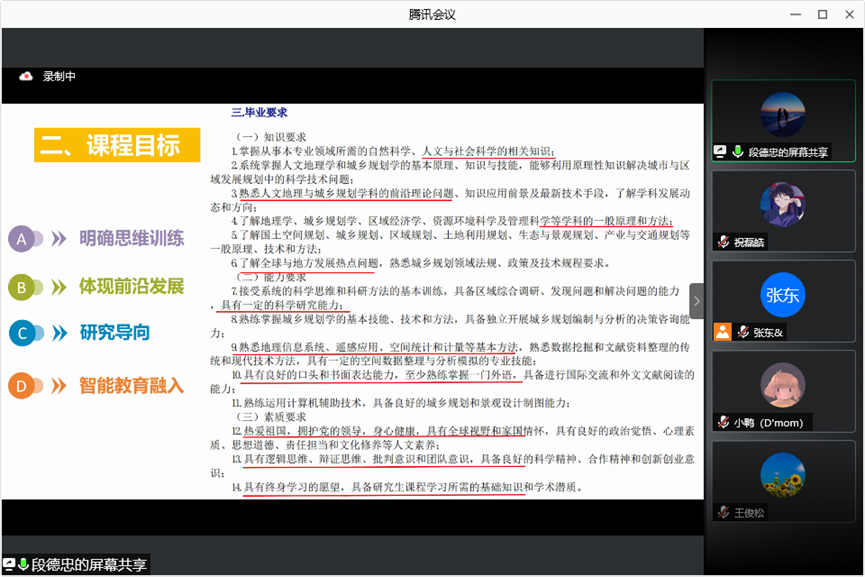Click the red cloud recording icon
865x577 pixels.
point(26,76)
